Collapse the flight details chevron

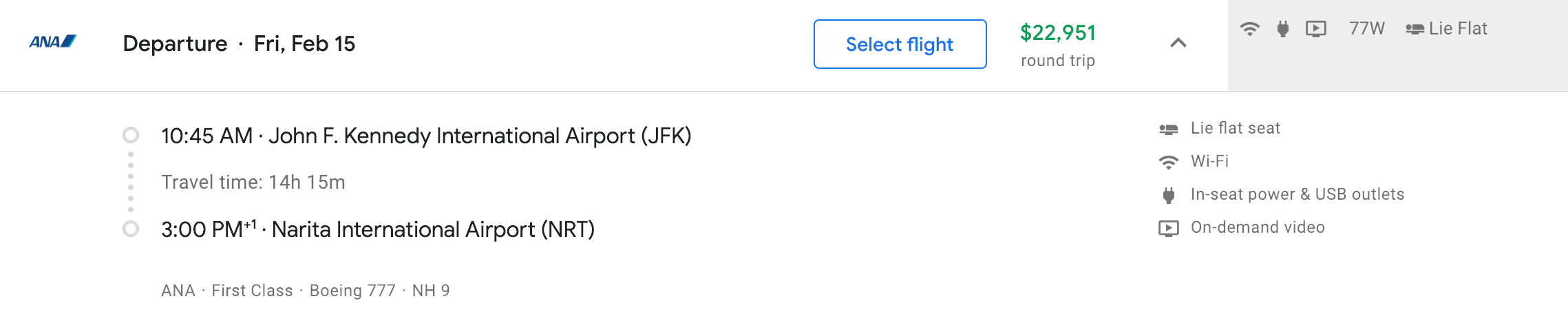tap(1178, 43)
